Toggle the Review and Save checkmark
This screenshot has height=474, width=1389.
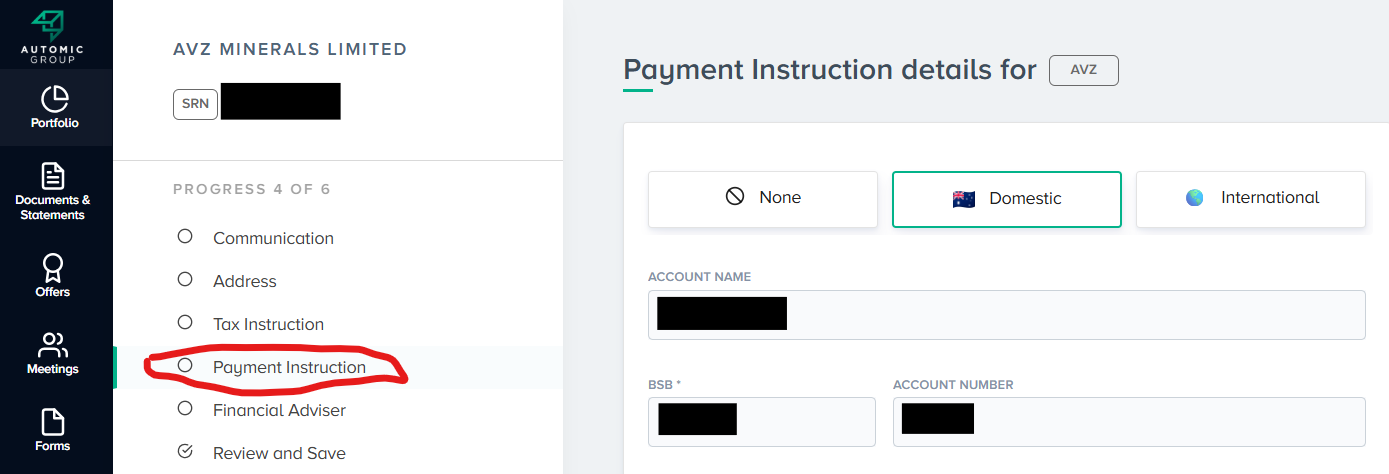tap(185, 452)
